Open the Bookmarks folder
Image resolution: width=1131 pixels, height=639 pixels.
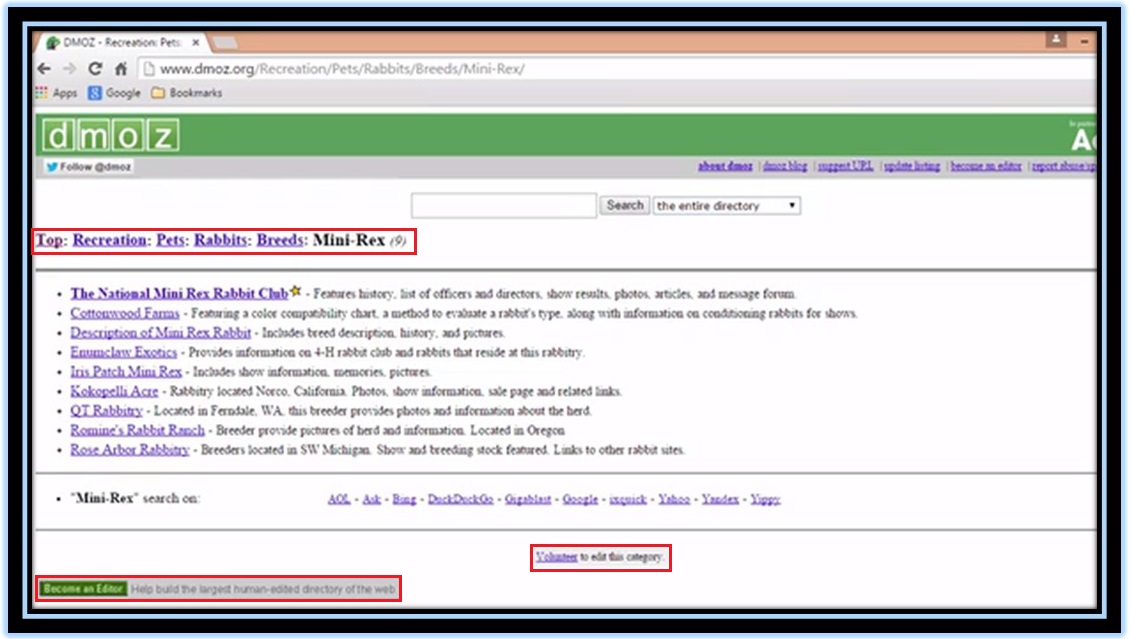point(187,93)
